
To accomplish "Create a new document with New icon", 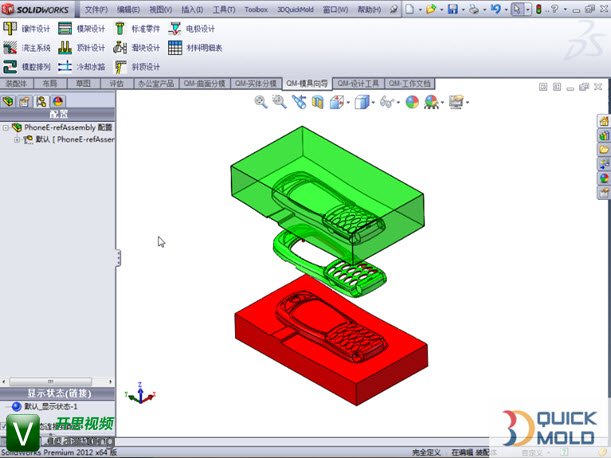I will 410,9.
